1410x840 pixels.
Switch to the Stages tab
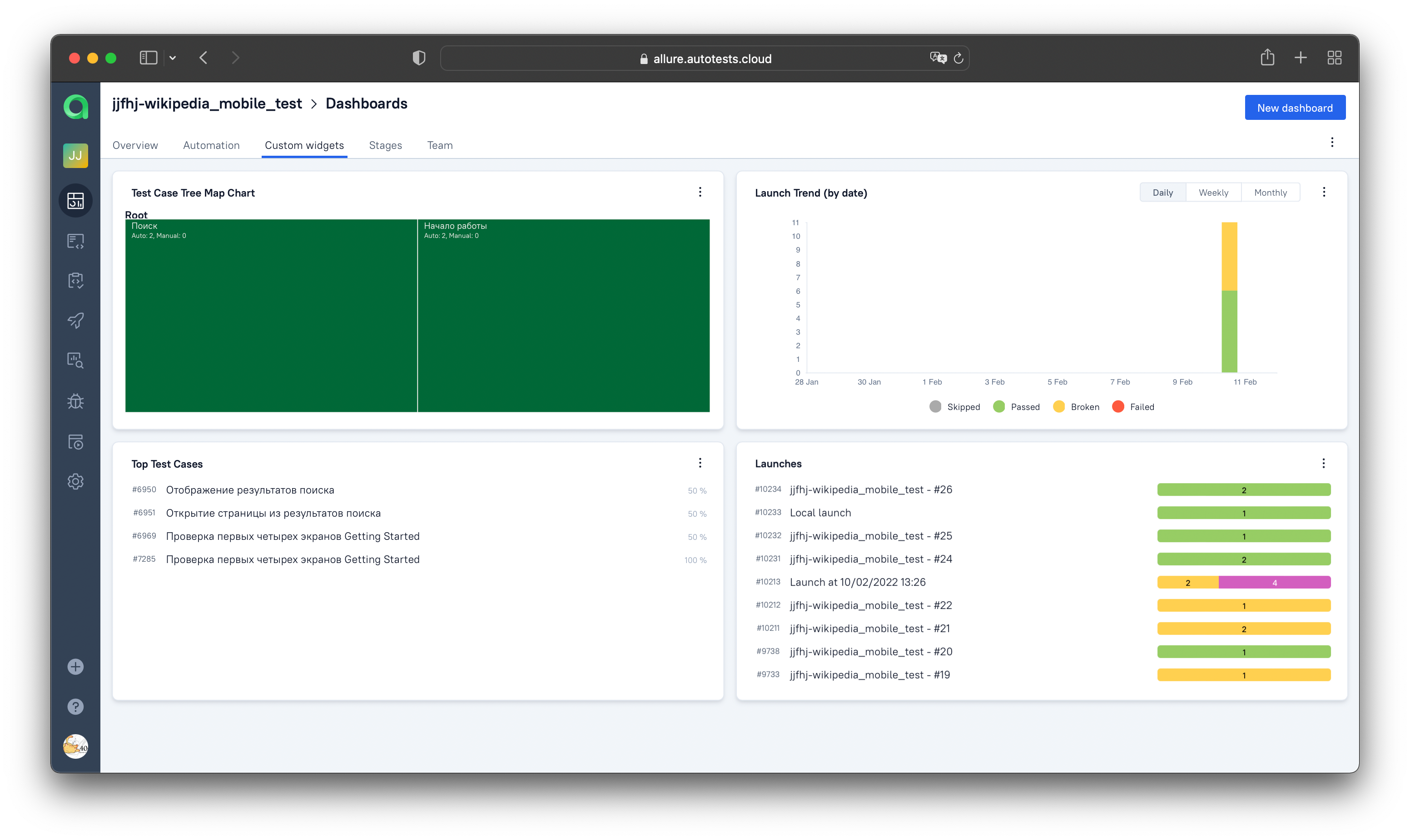(385, 145)
